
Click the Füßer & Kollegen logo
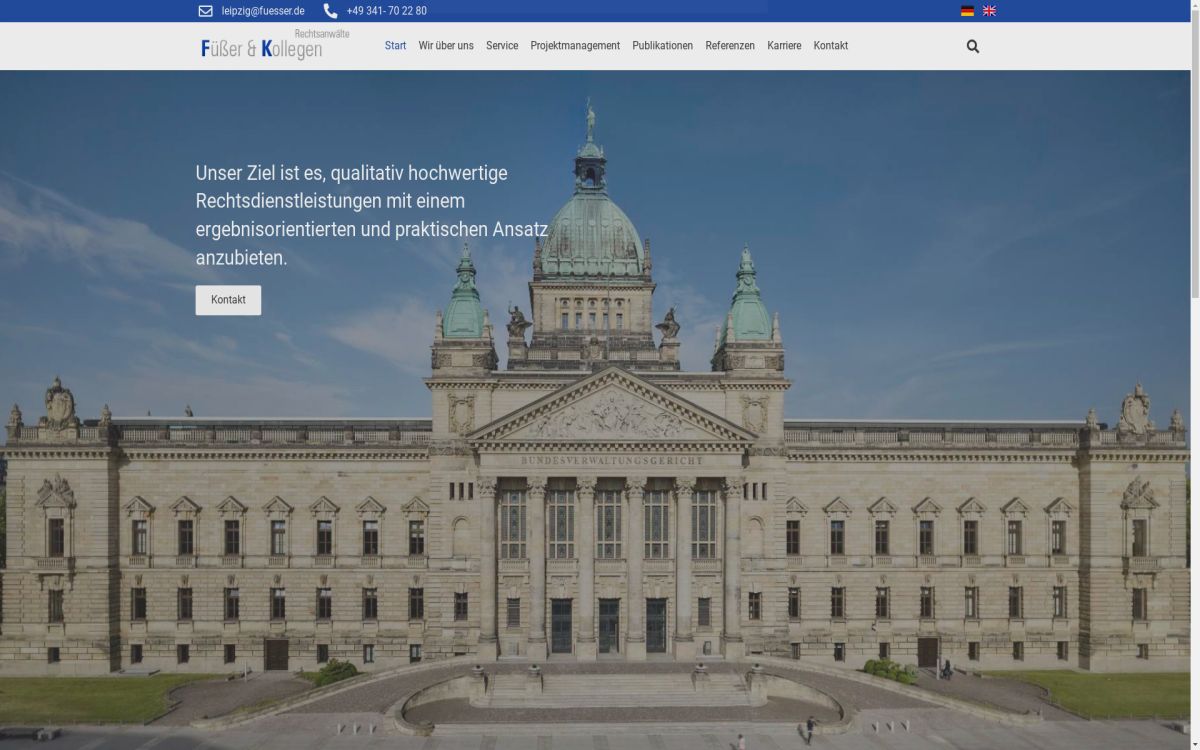(x=262, y=45)
